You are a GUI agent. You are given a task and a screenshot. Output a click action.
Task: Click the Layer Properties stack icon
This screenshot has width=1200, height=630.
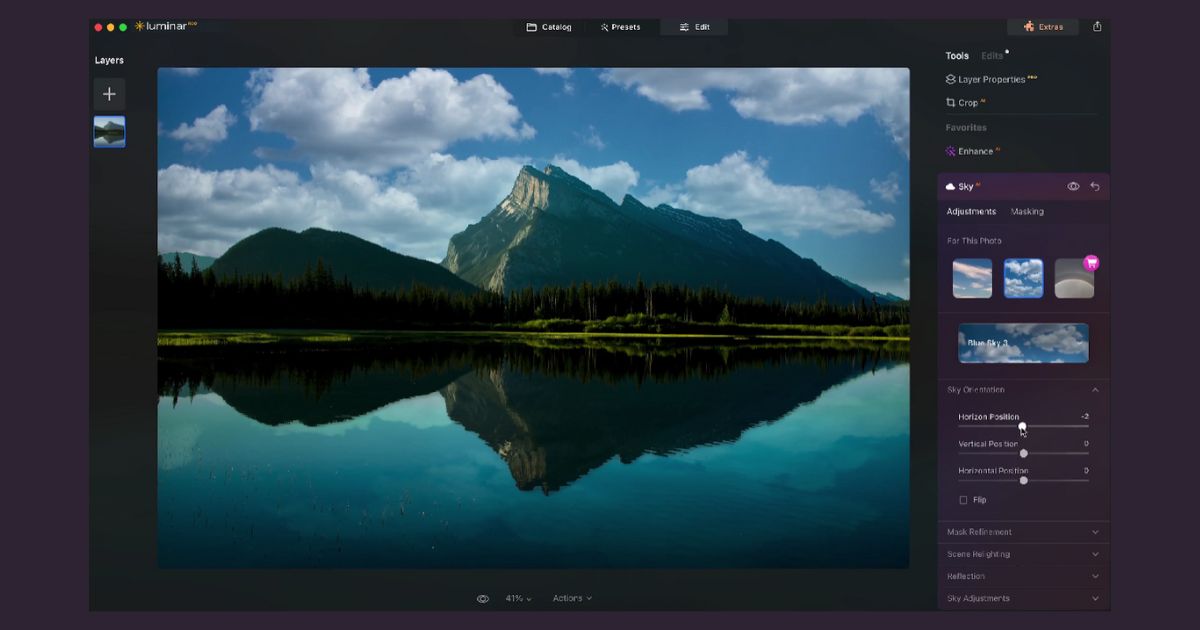(x=950, y=79)
